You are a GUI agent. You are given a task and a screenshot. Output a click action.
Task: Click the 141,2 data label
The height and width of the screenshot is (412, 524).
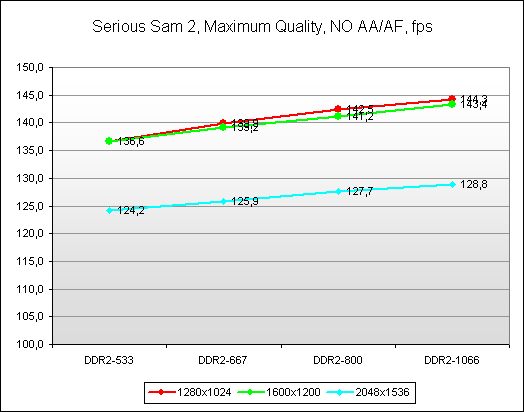click(360, 117)
